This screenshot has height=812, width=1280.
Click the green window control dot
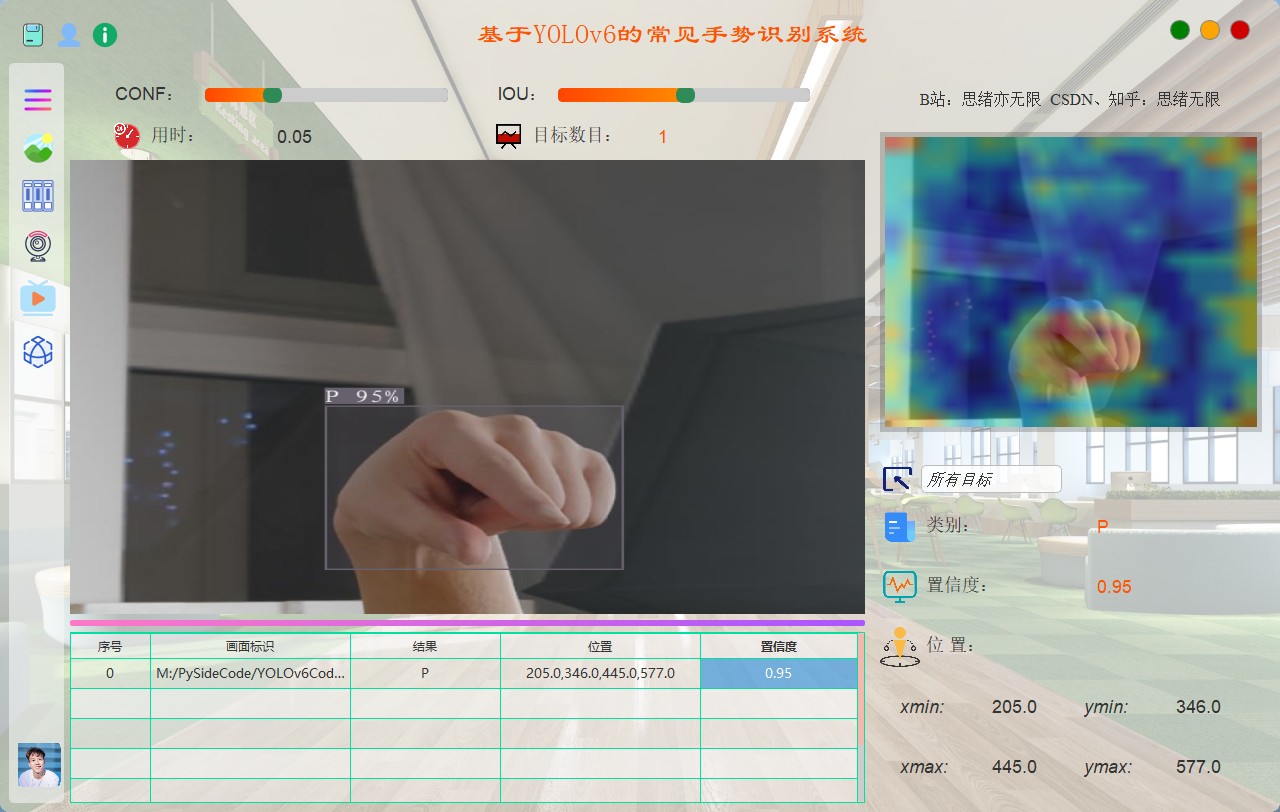[x=1180, y=30]
